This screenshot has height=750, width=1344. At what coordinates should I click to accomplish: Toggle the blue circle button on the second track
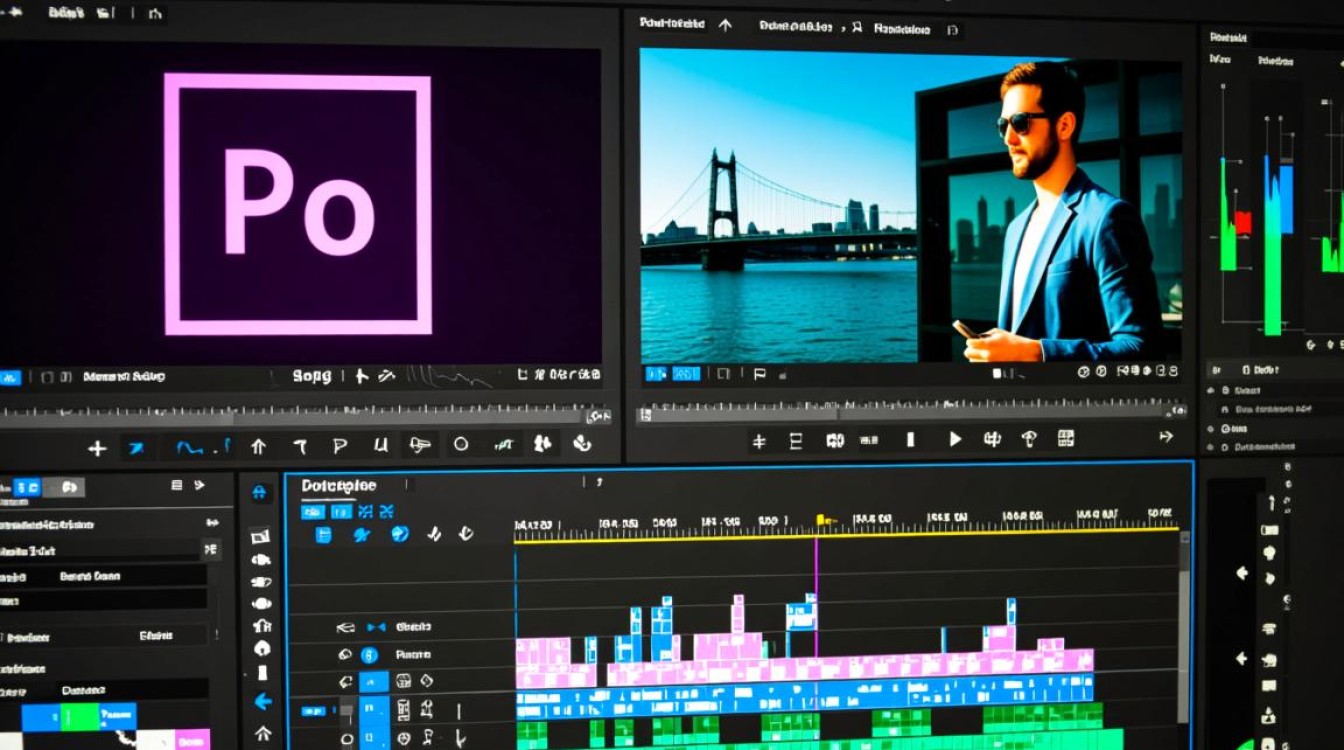[x=369, y=655]
